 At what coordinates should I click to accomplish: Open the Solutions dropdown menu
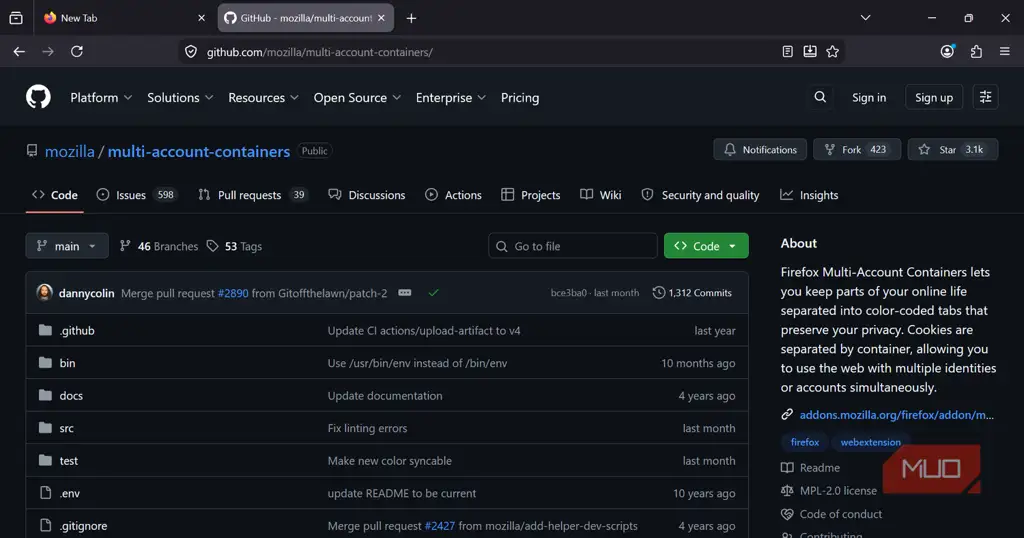[x=180, y=97]
